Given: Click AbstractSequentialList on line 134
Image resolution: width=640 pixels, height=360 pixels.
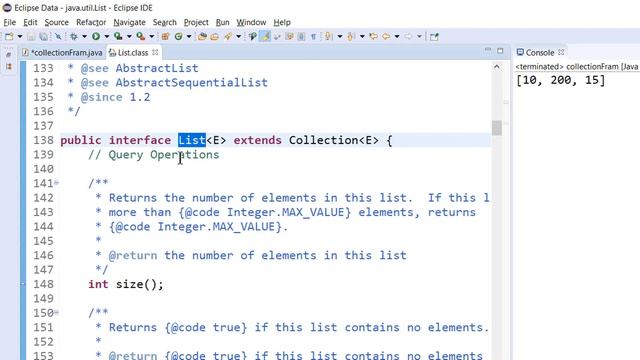Looking at the screenshot, I should [x=191, y=82].
